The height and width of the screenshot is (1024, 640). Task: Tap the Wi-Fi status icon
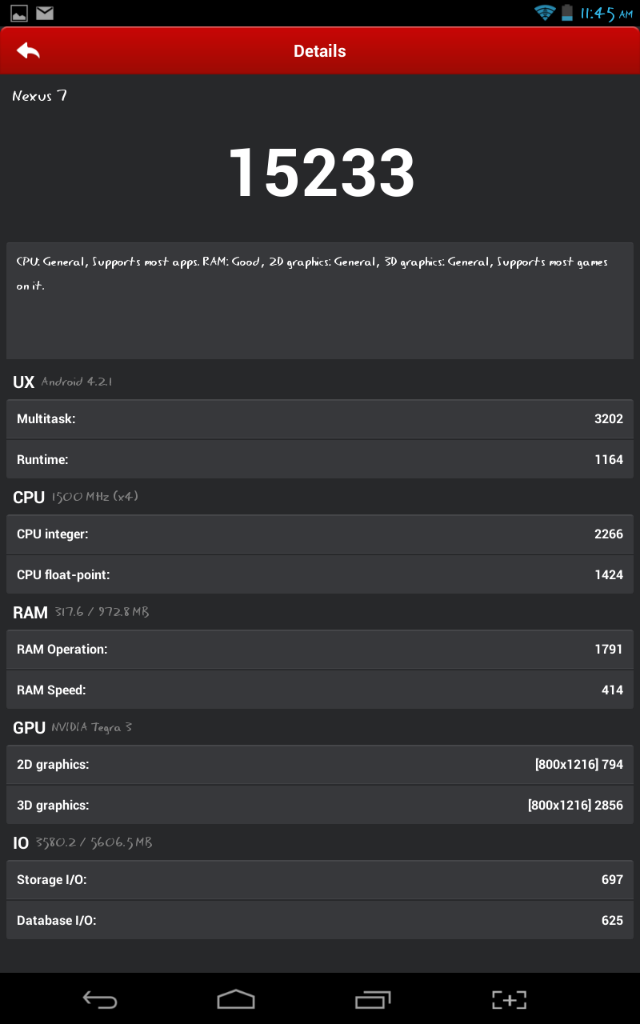(543, 12)
